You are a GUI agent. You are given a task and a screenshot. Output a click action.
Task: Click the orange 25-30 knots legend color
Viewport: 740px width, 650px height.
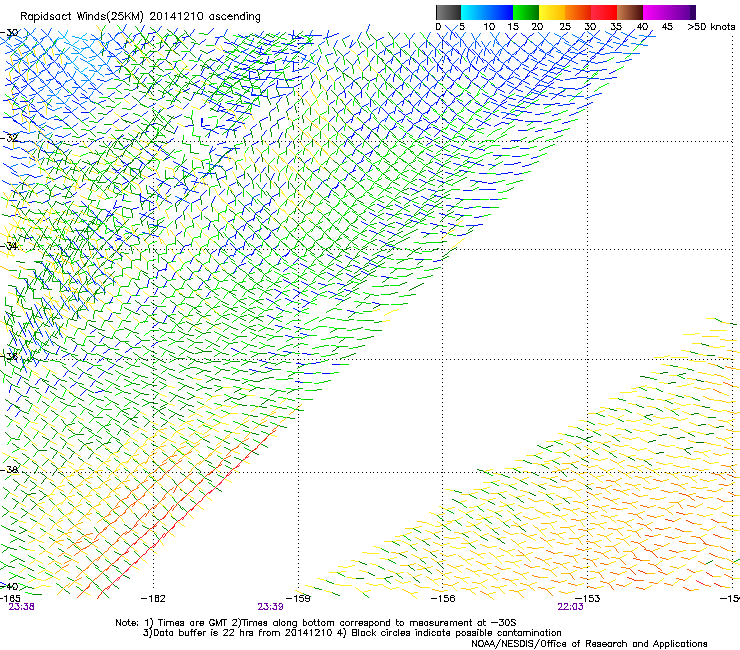pyautogui.click(x=578, y=12)
